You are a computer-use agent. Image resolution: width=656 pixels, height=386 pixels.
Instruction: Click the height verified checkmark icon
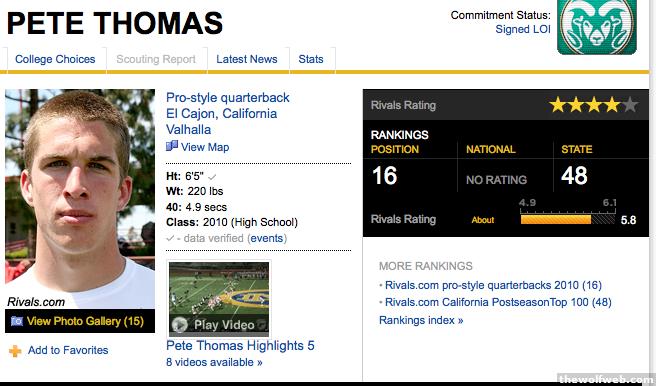click(212, 177)
